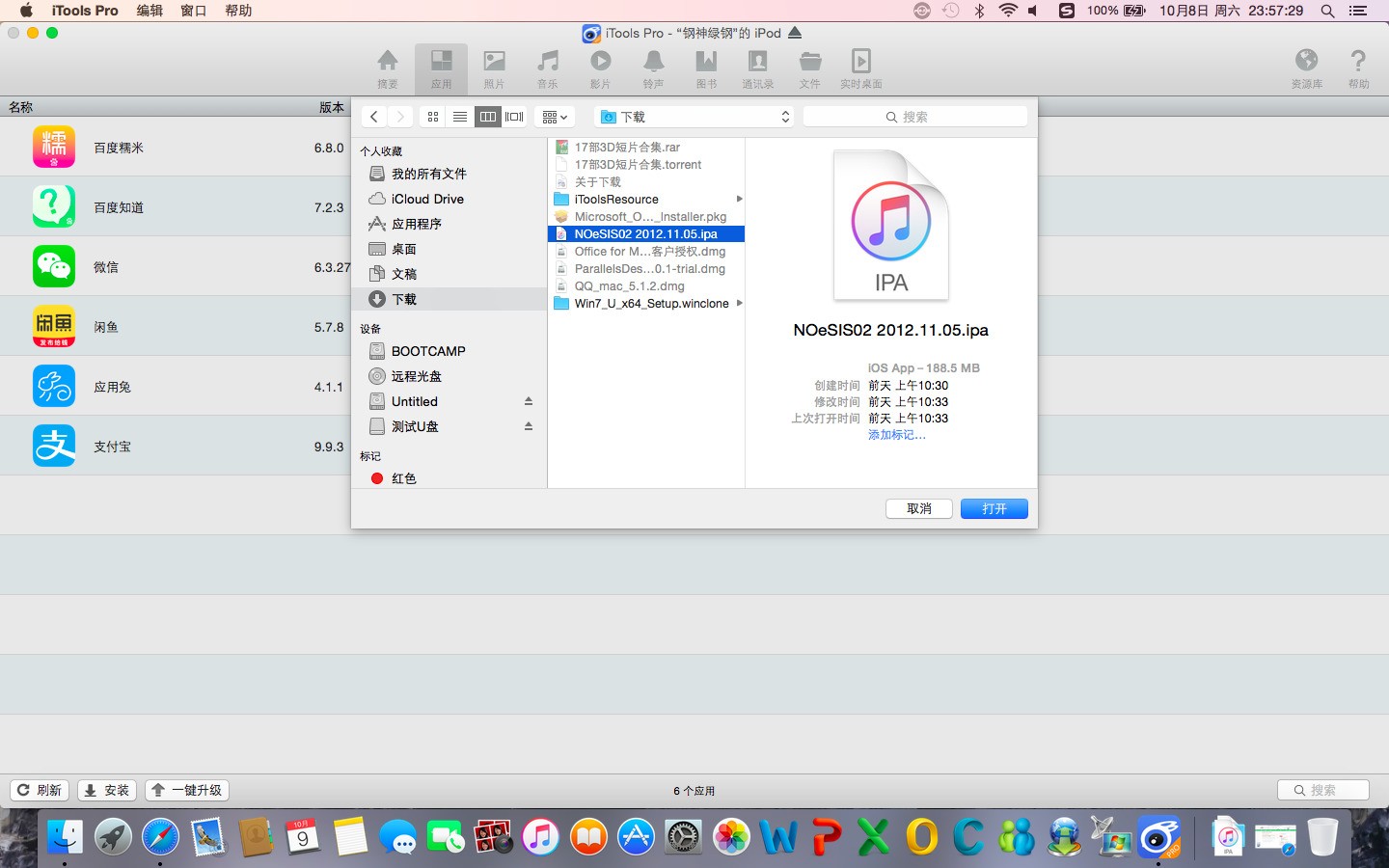The image size is (1389, 868).
Task: Click the 添加标记 link
Action: click(x=897, y=435)
